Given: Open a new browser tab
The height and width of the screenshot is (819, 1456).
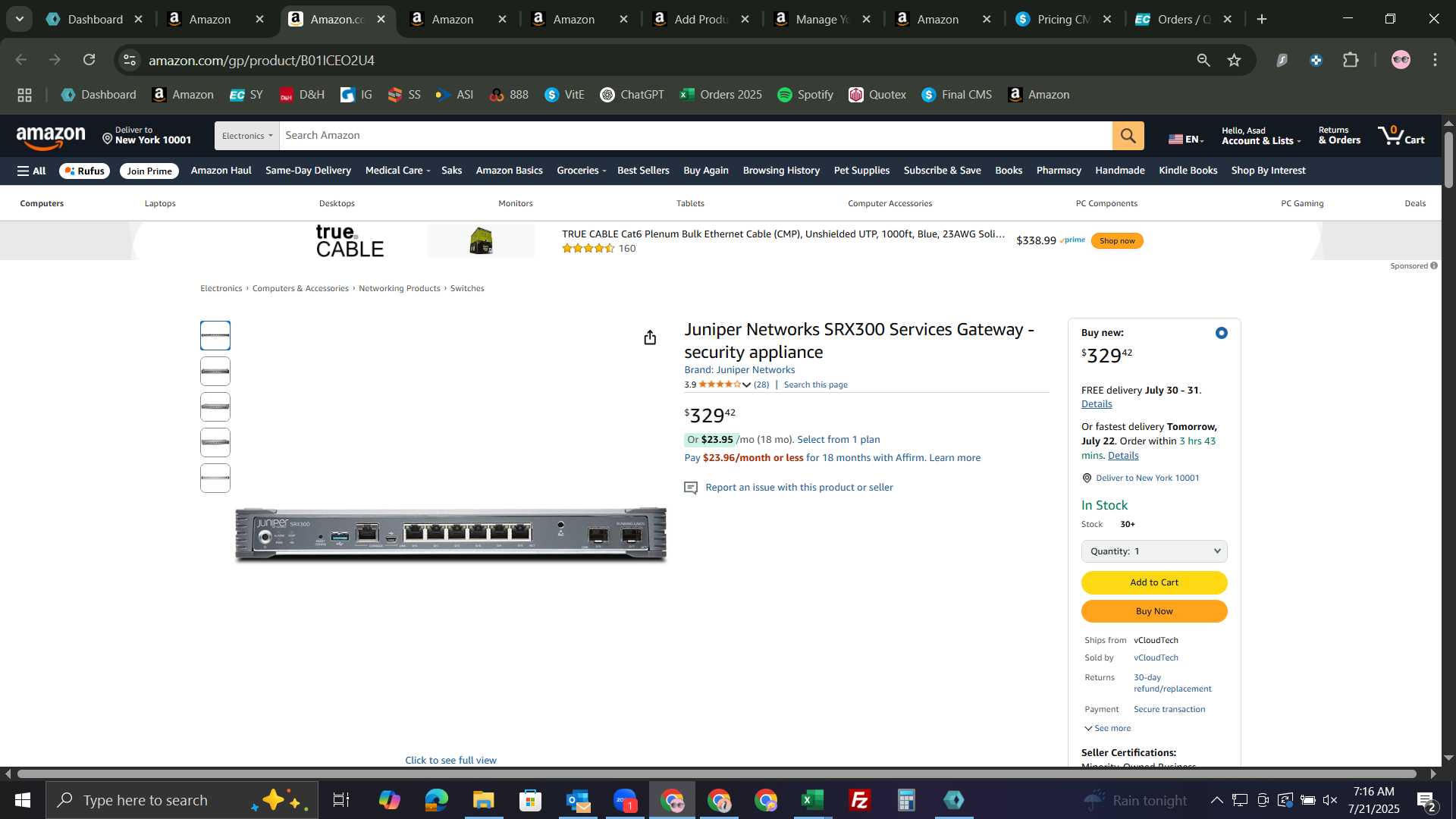Looking at the screenshot, I should pos(1262,19).
